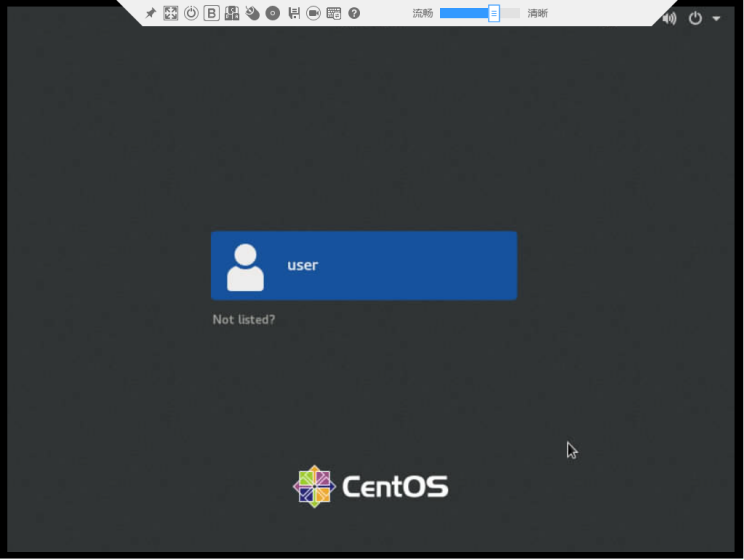Click the mouse icon in console toolbar
This screenshot has width=744, height=560.
pos(252,13)
